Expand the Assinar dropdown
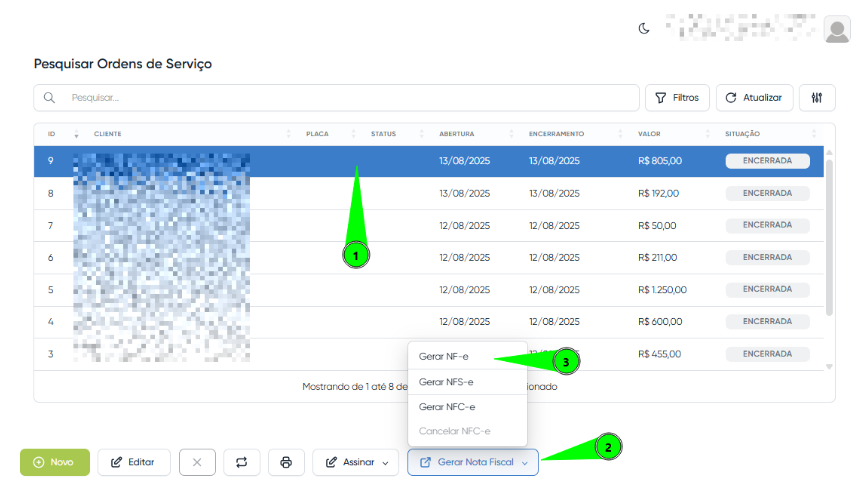 (355, 462)
